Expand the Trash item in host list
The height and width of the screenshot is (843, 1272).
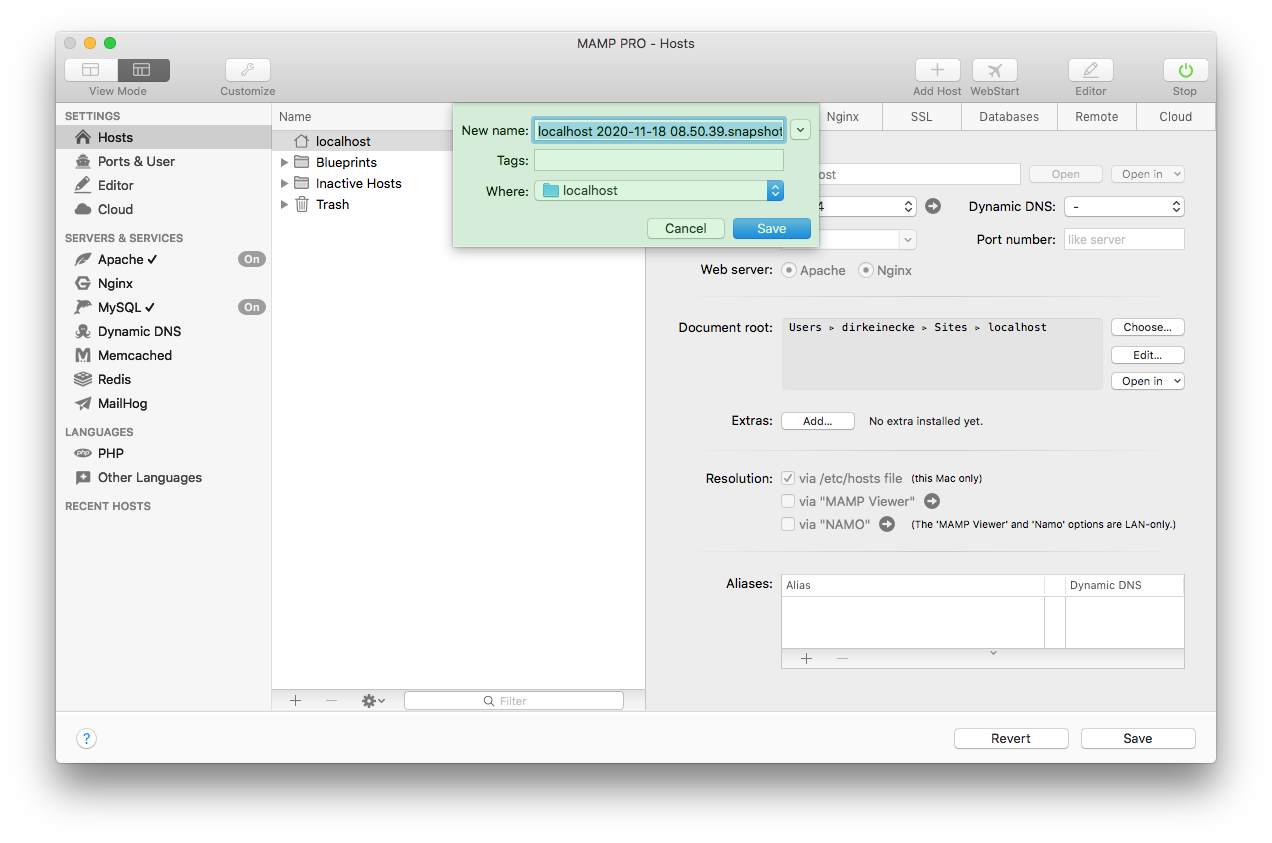(x=284, y=204)
